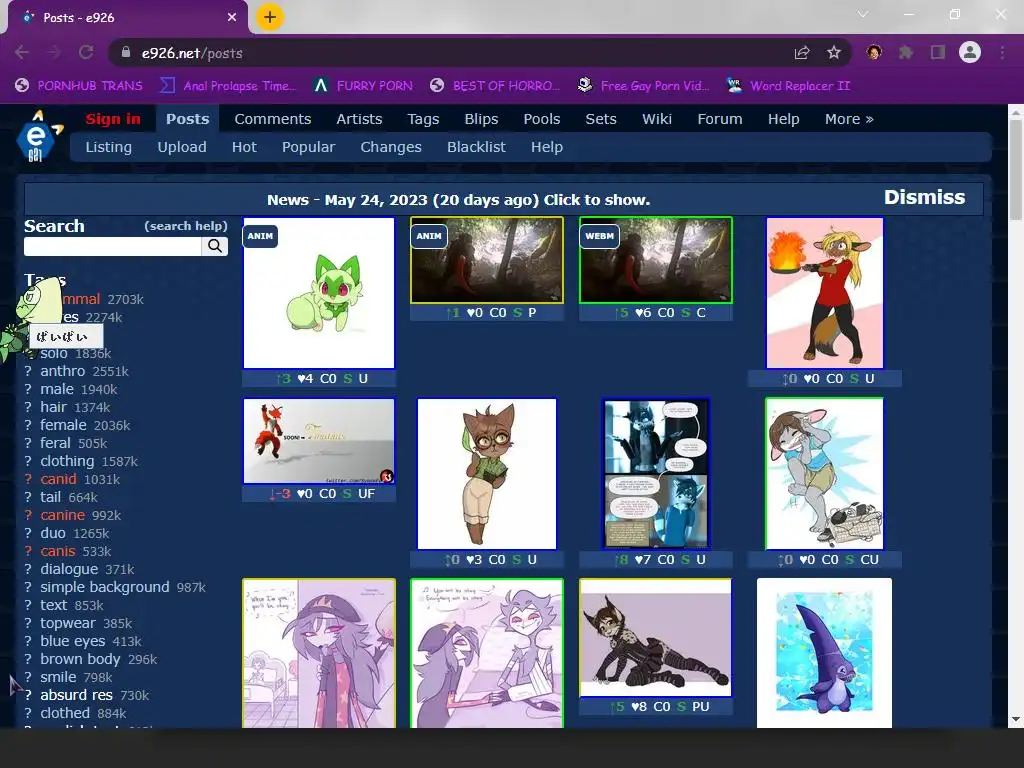Viewport: 1024px width, 768px height.
Task: Click the 'absurd res' tag link
Action: [x=76, y=695]
